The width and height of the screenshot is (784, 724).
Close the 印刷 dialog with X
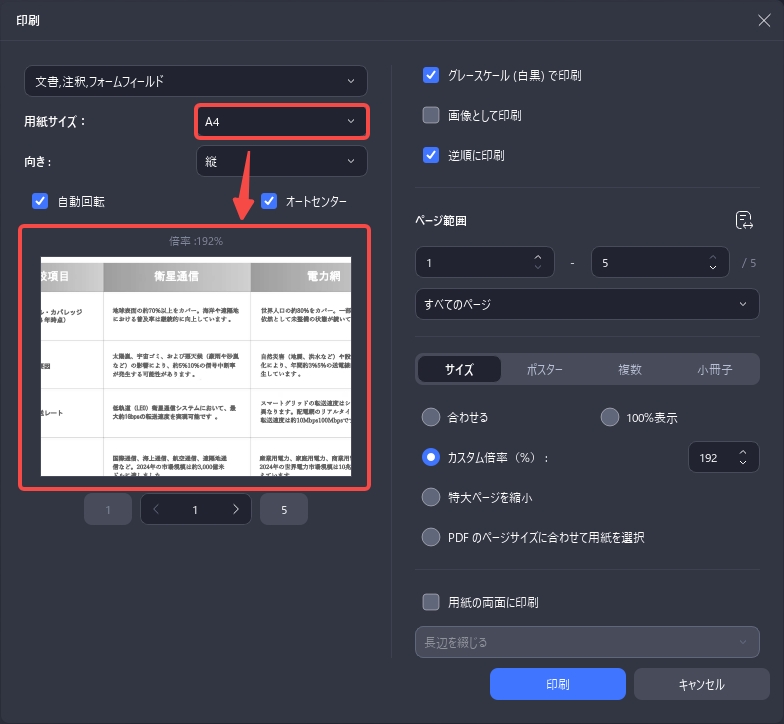764,20
